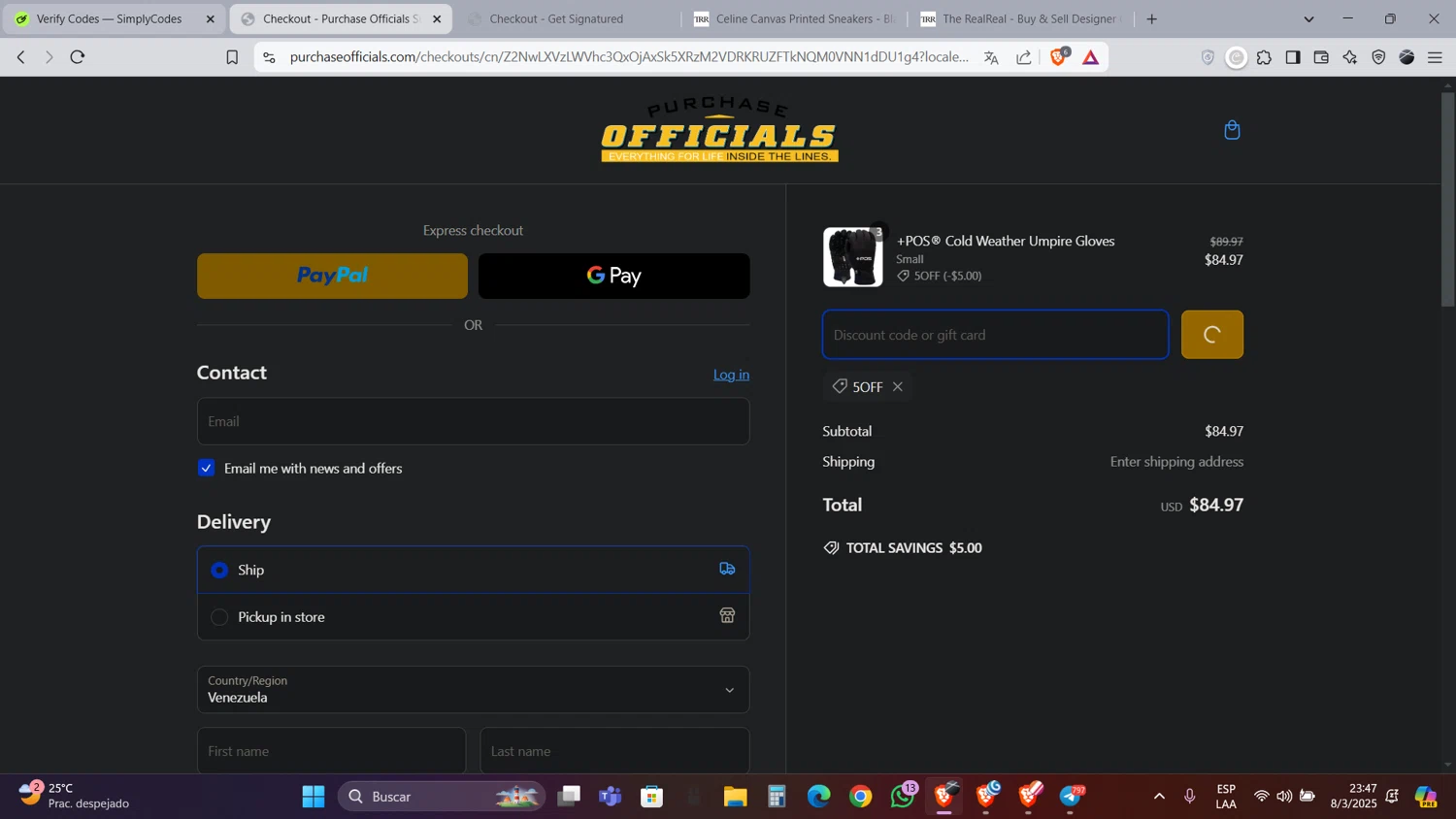Open the shopping bag cart icon
1456x819 pixels.
point(1232,130)
